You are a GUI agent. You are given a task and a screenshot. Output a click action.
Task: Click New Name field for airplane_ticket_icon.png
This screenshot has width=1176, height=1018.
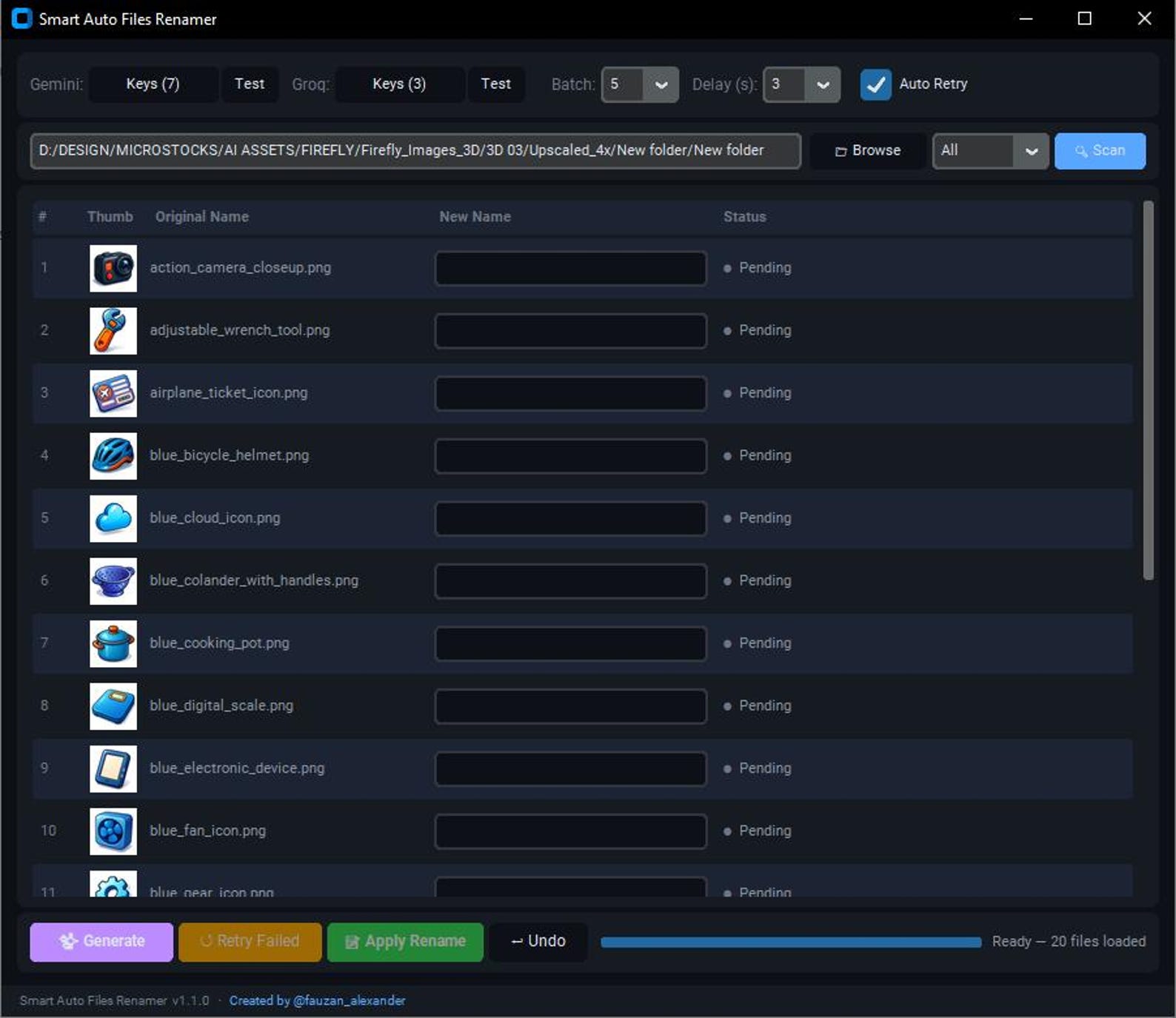(x=570, y=393)
